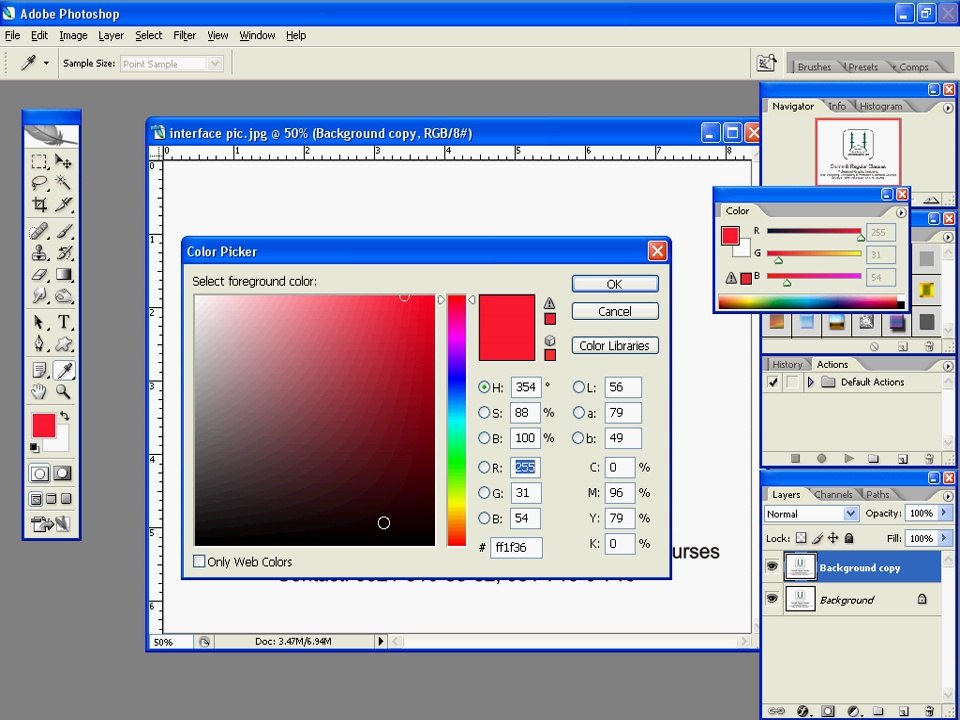960x720 pixels.
Task: Activate the Type tool
Action: coord(63,322)
